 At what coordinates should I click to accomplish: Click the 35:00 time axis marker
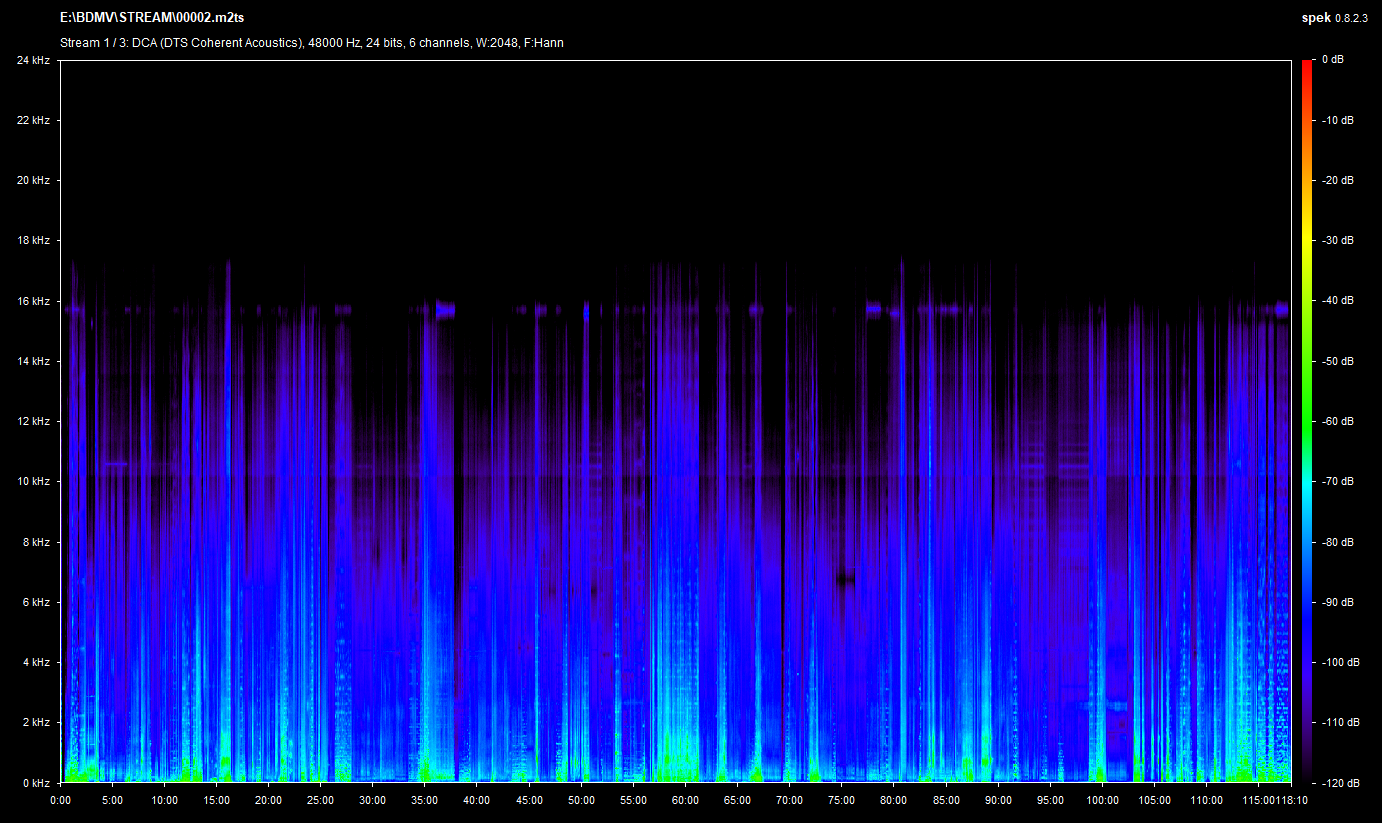pos(425,800)
